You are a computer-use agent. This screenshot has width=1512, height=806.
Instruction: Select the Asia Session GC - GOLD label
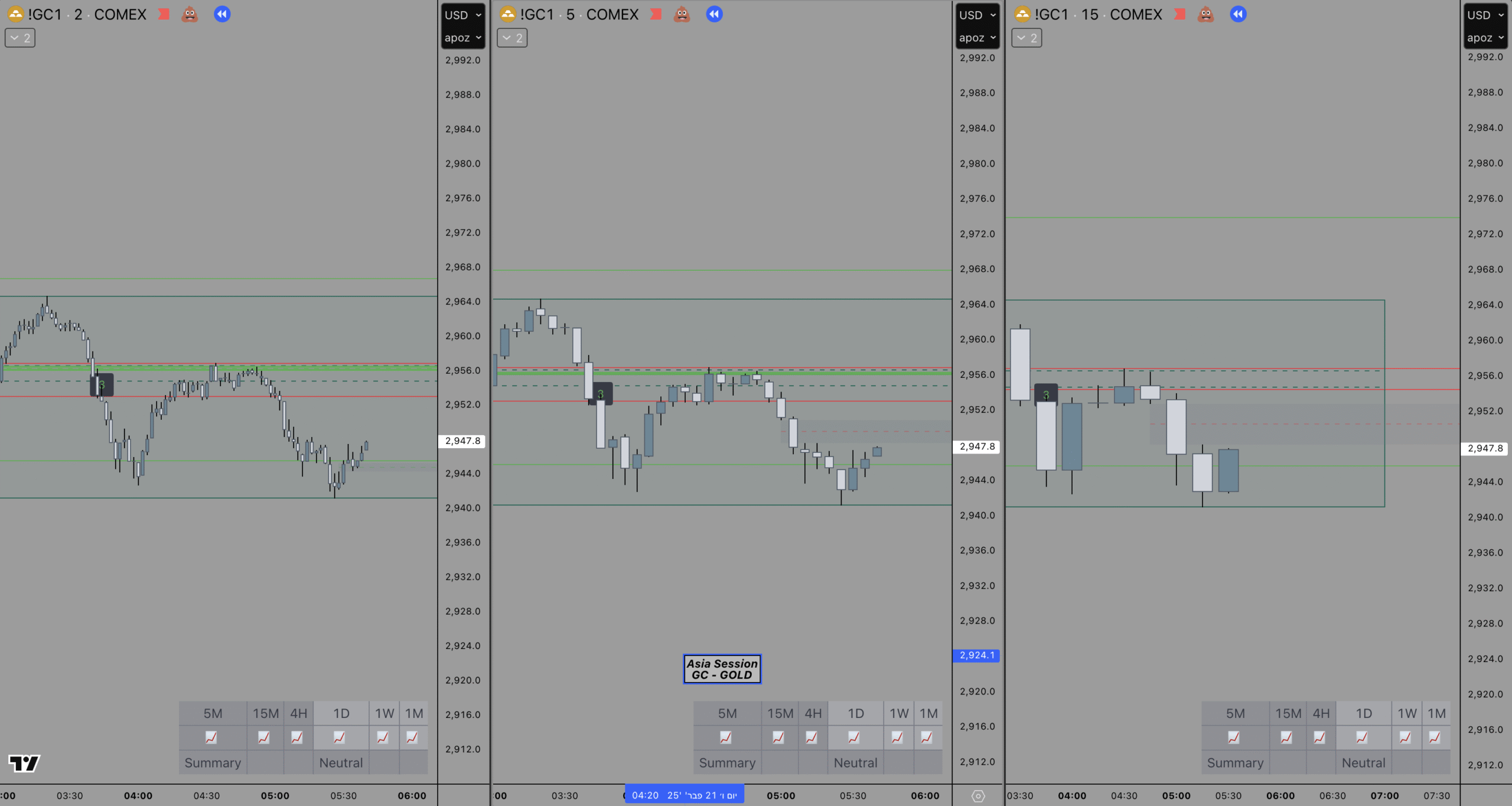point(722,669)
